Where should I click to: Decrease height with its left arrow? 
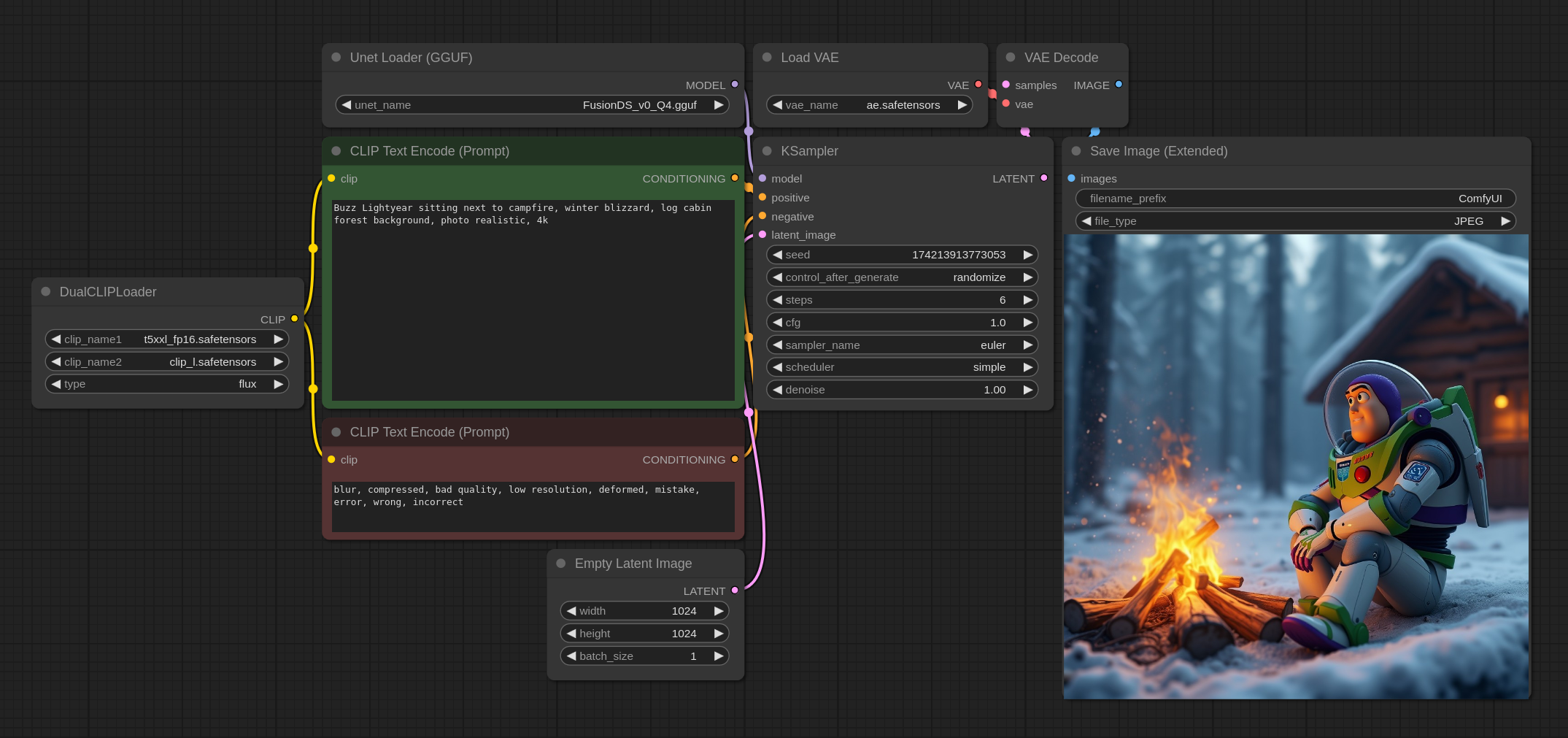pos(572,634)
